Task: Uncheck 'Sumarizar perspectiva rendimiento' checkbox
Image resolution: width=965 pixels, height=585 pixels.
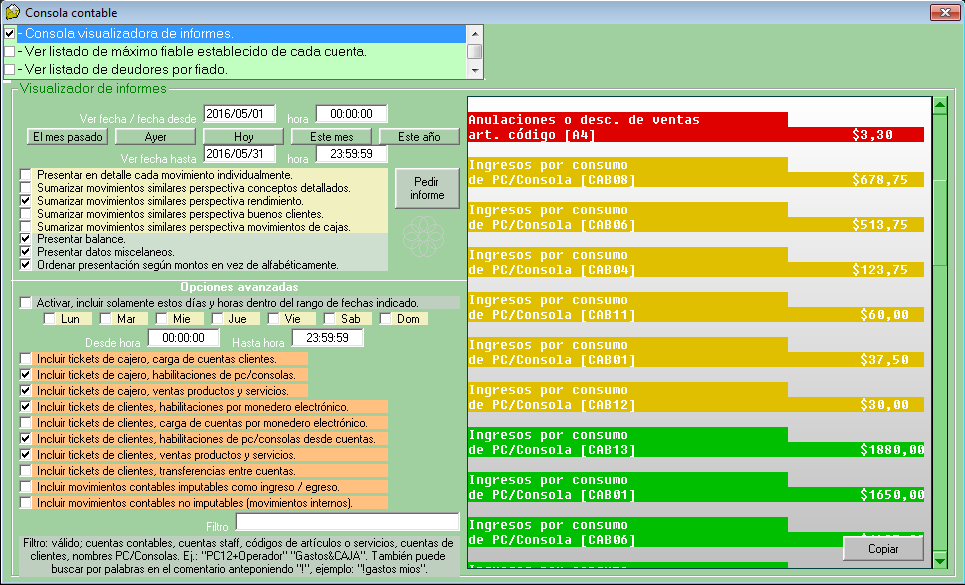Action: coord(25,201)
